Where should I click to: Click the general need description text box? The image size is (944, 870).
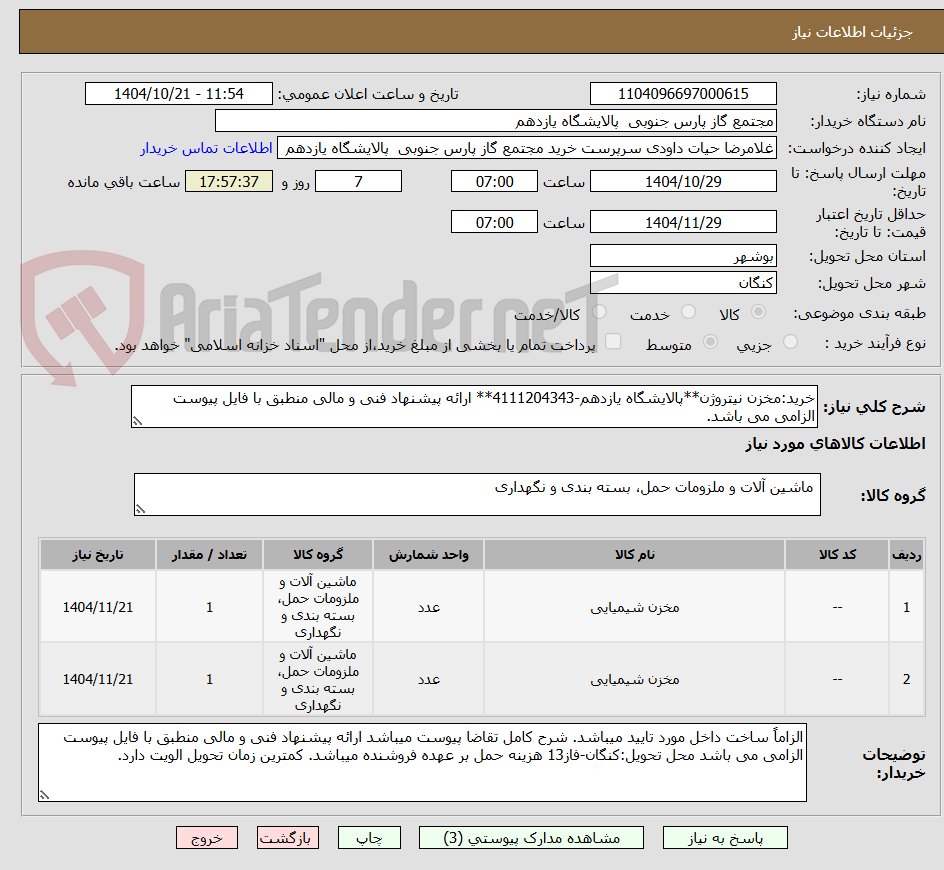click(x=474, y=407)
